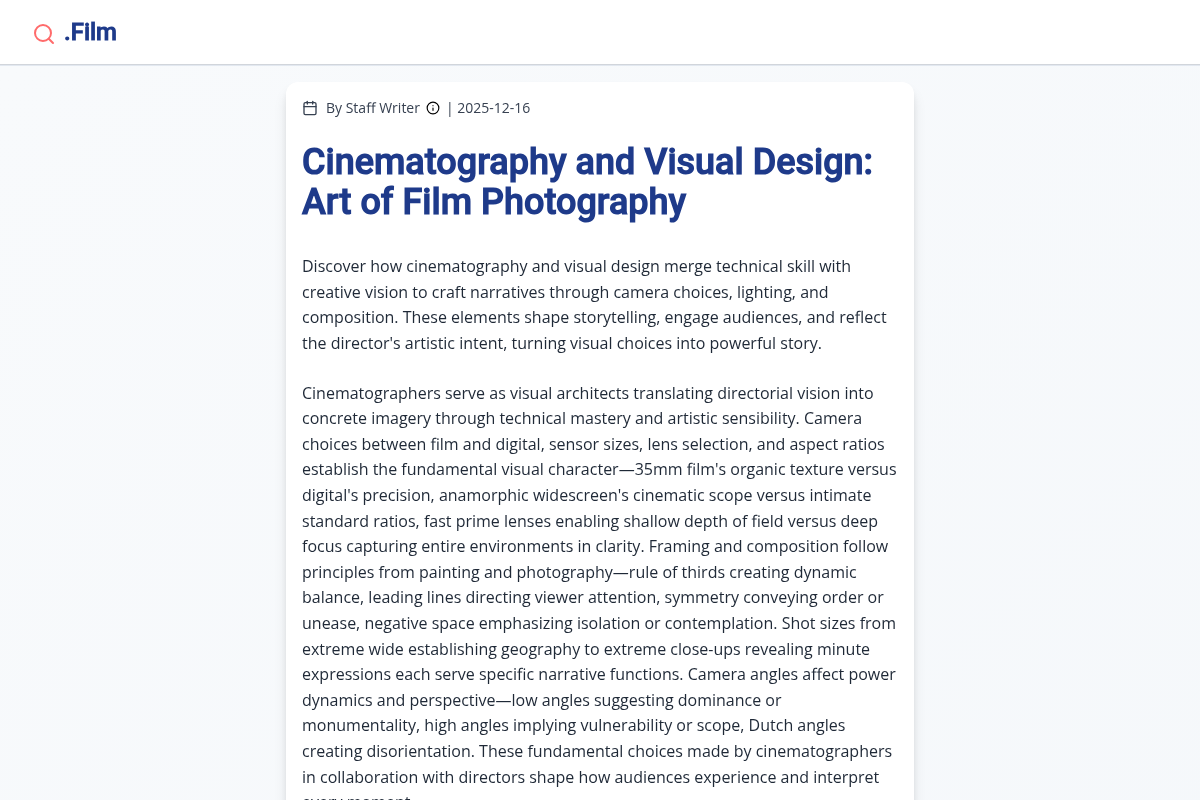The height and width of the screenshot is (800, 1200).
Task: Click the calendar icon beside the byline
Action: pyautogui.click(x=310, y=108)
